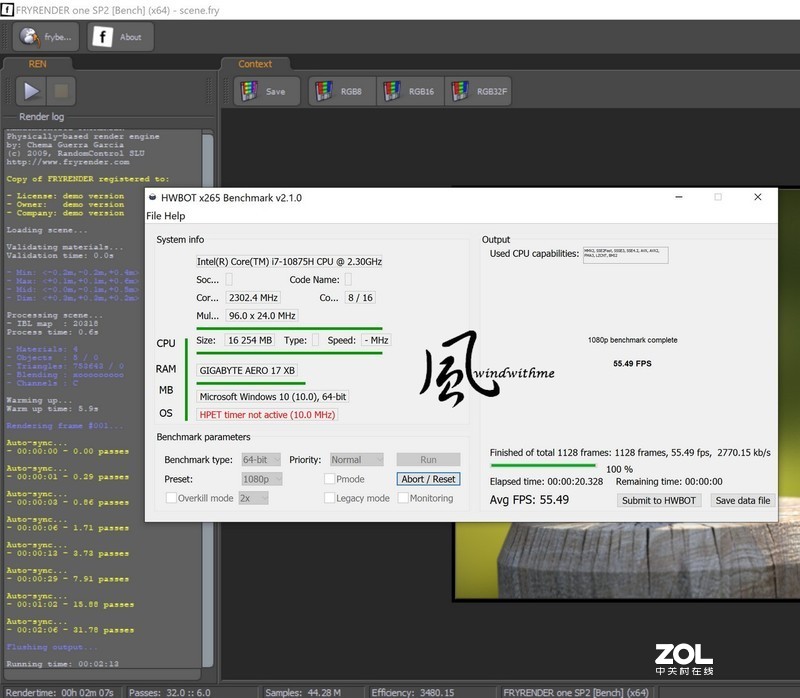This screenshot has height=698, width=800.
Task: Toggle the Monitoring checkbox
Action: point(403,498)
